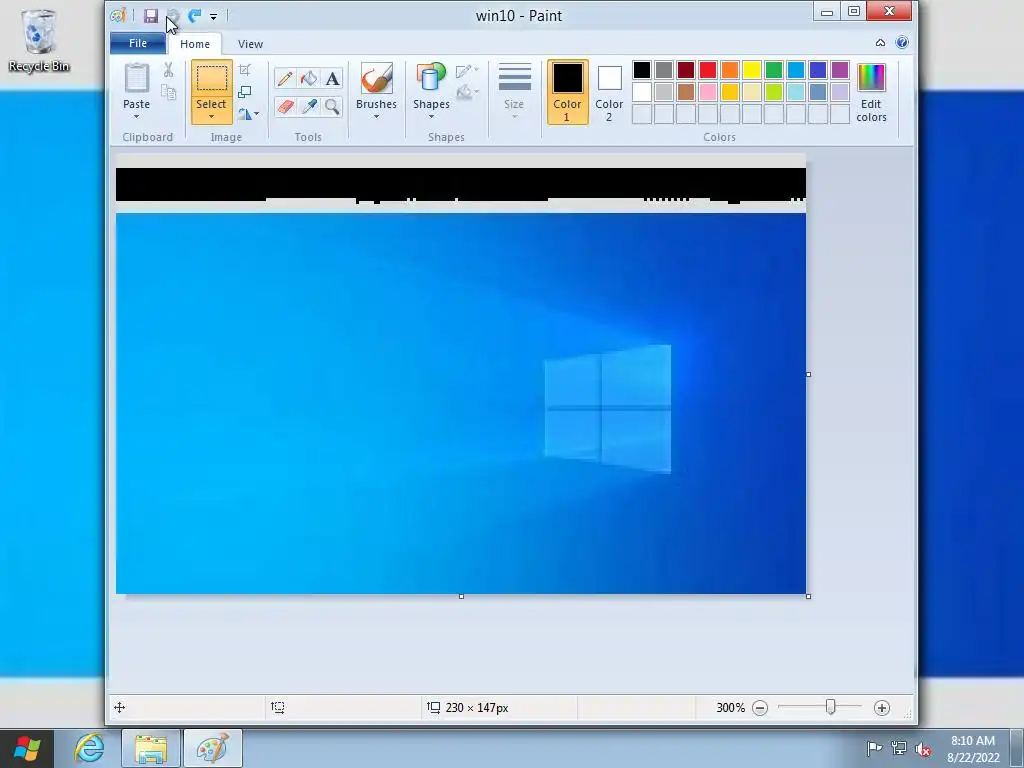The width and height of the screenshot is (1024, 768).
Task: Click the 8:10 AM taskbar clock
Action: [972, 741]
